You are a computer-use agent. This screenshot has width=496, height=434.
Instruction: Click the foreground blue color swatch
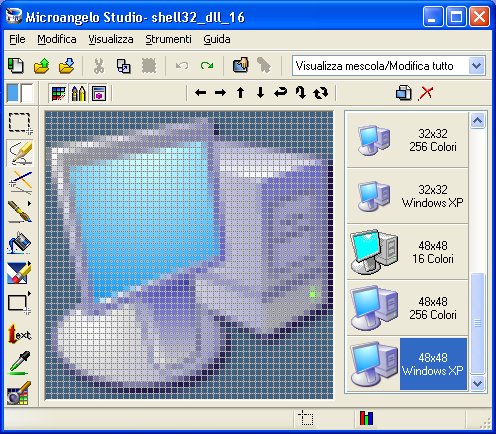(13, 93)
